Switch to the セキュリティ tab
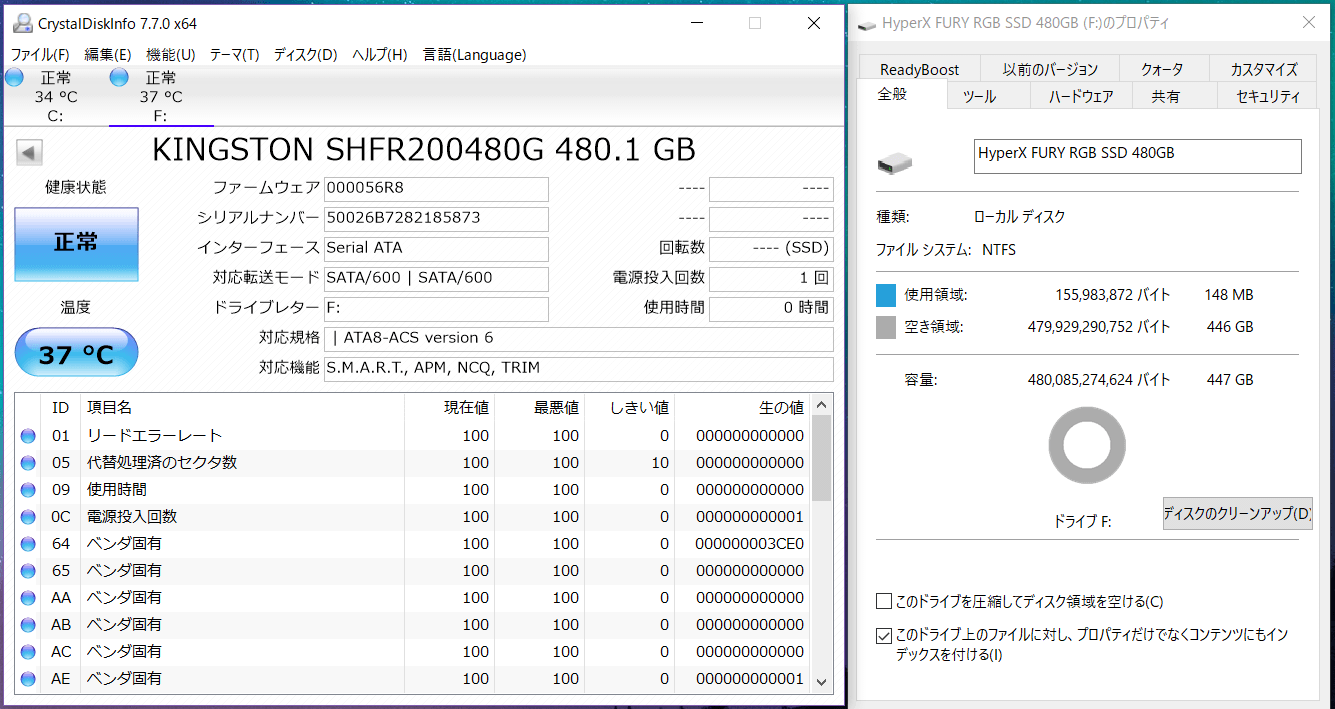Viewport: 1335px width, 709px height. coord(1268,97)
